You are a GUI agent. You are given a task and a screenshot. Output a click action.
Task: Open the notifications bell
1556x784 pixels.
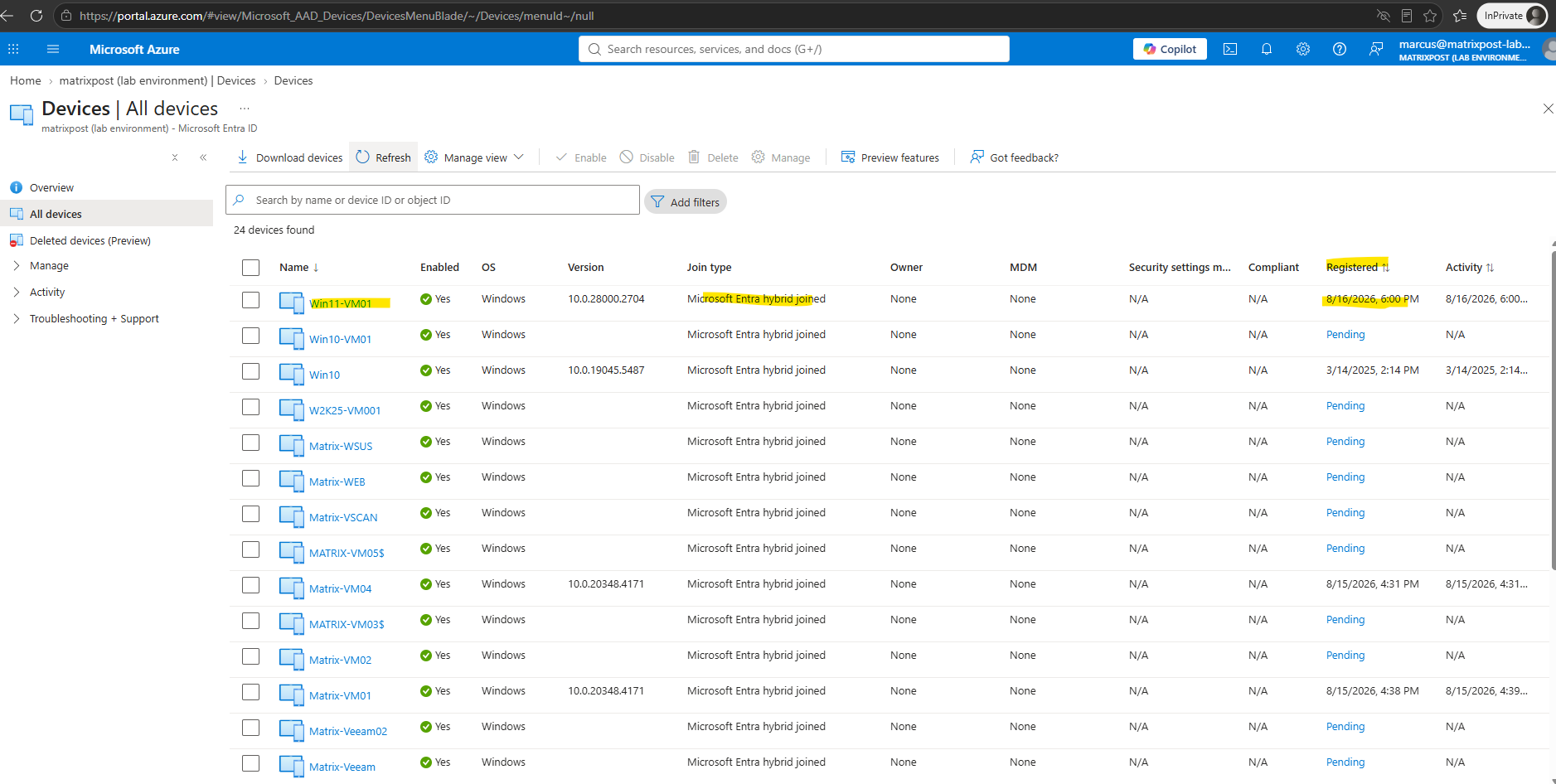(x=1267, y=49)
